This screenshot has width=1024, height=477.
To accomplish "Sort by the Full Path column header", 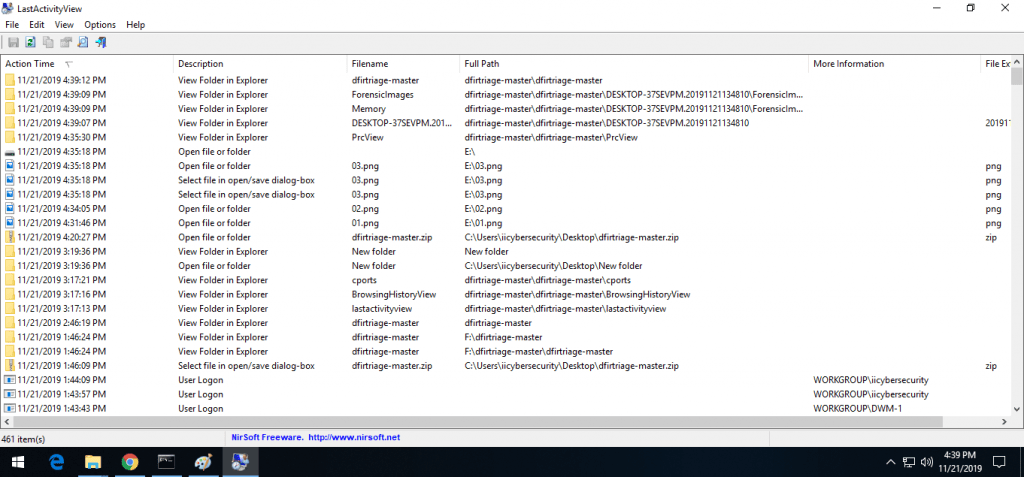I will [634, 64].
